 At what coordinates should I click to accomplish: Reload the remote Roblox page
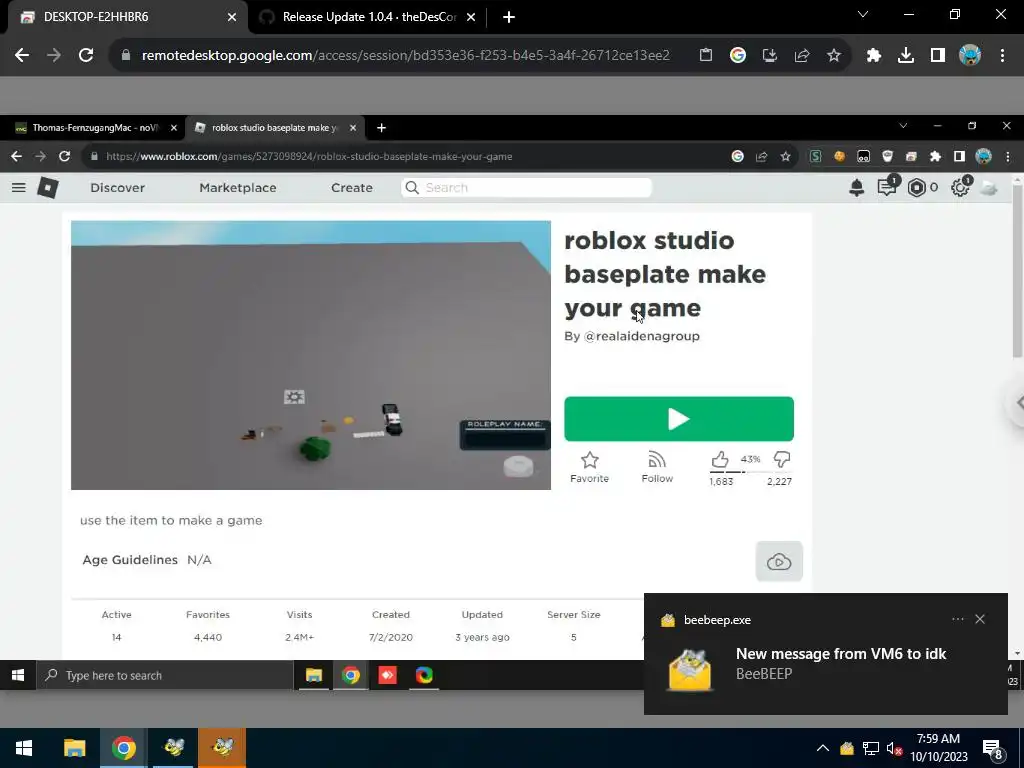pos(64,156)
